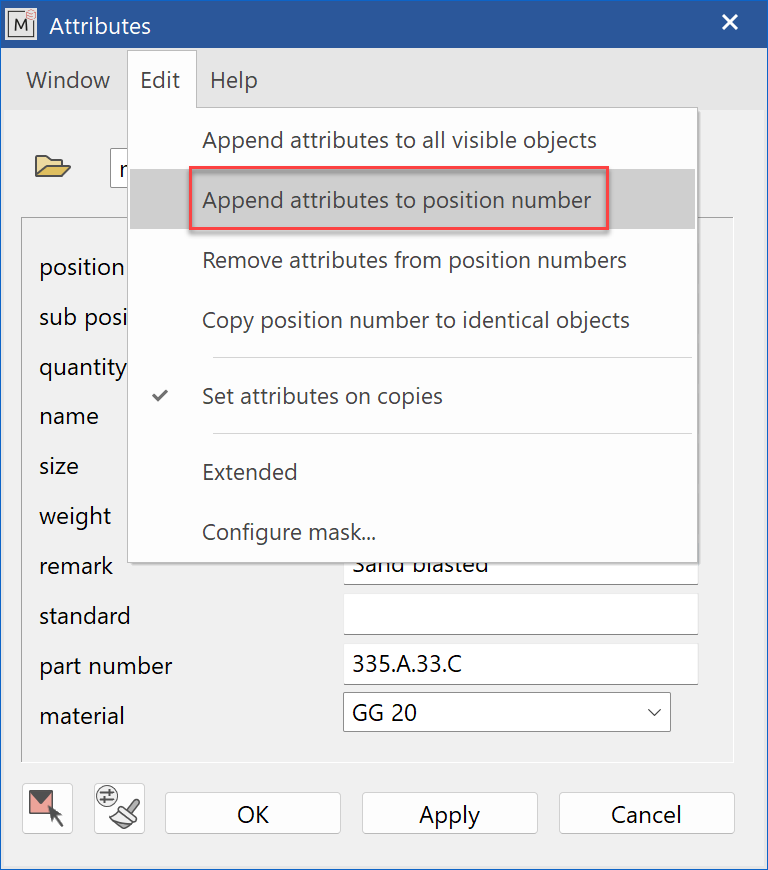This screenshot has height=870, width=768.
Task: Click the open folder icon
Action: pyautogui.click(x=52, y=166)
